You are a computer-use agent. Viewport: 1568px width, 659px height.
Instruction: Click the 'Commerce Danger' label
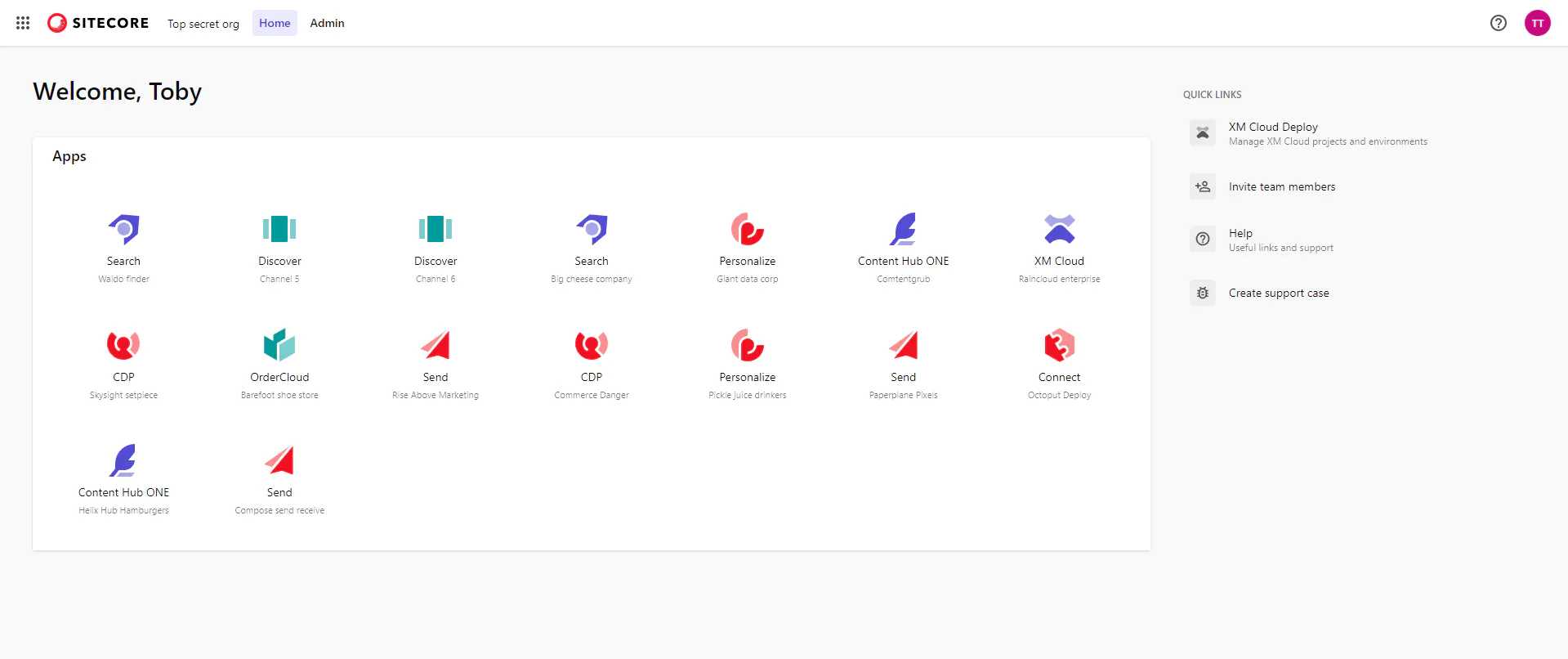point(592,395)
